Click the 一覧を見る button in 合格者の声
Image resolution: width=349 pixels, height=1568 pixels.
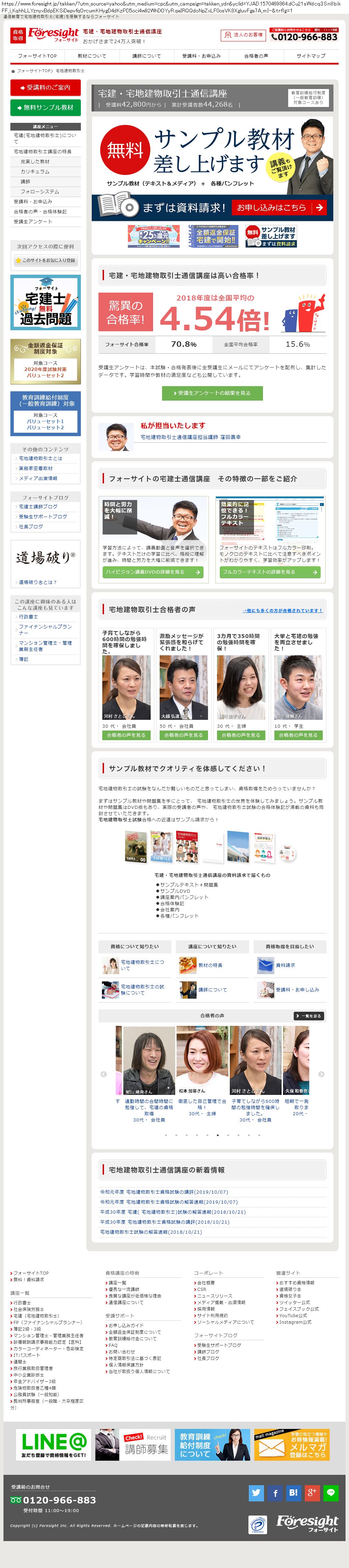tap(308, 1015)
